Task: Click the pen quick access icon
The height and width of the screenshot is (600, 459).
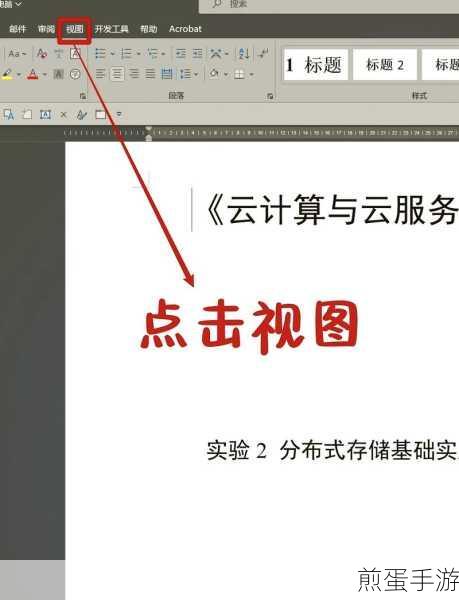Action: pos(81,114)
